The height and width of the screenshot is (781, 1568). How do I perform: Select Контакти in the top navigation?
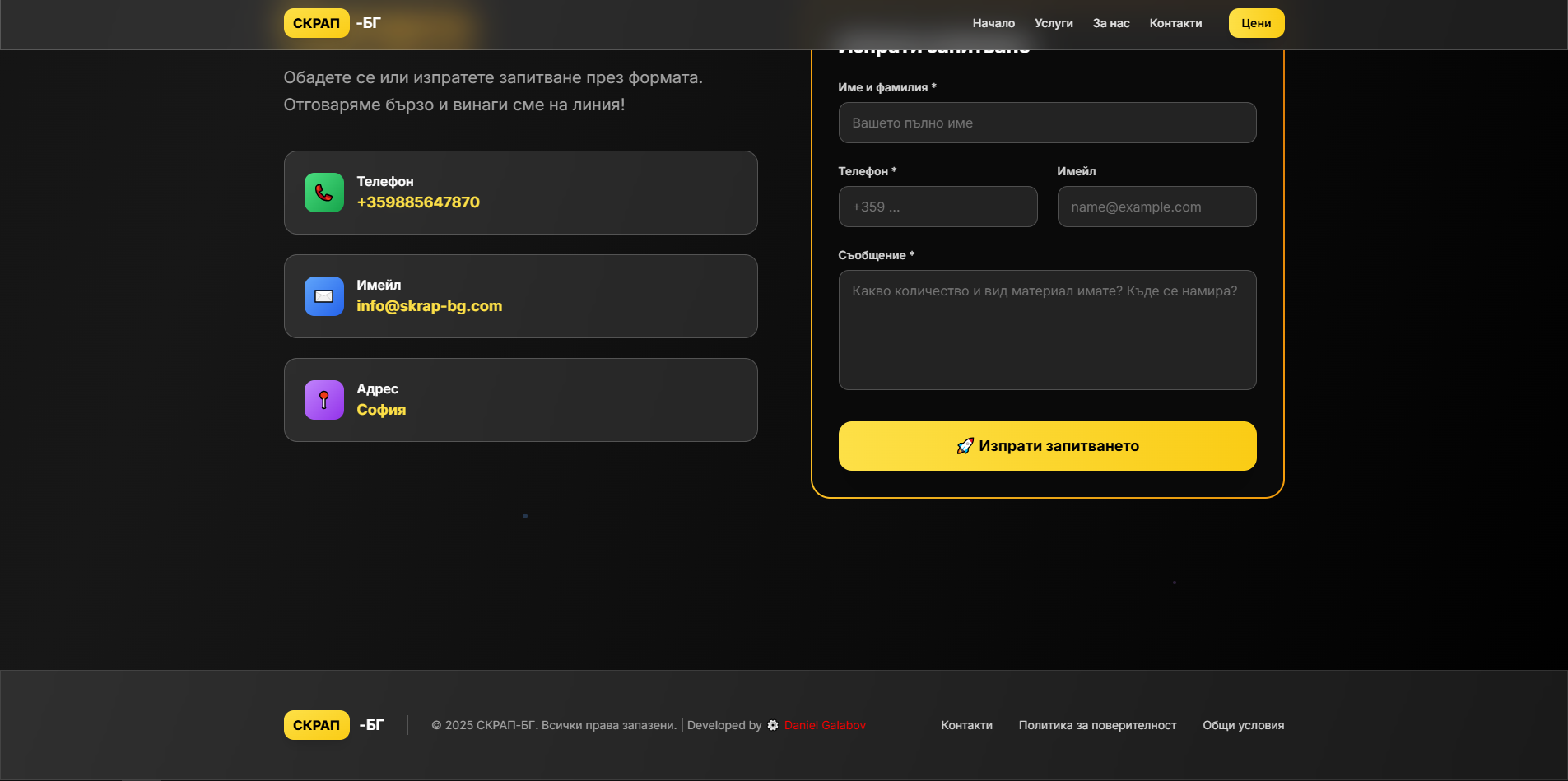click(x=1175, y=23)
